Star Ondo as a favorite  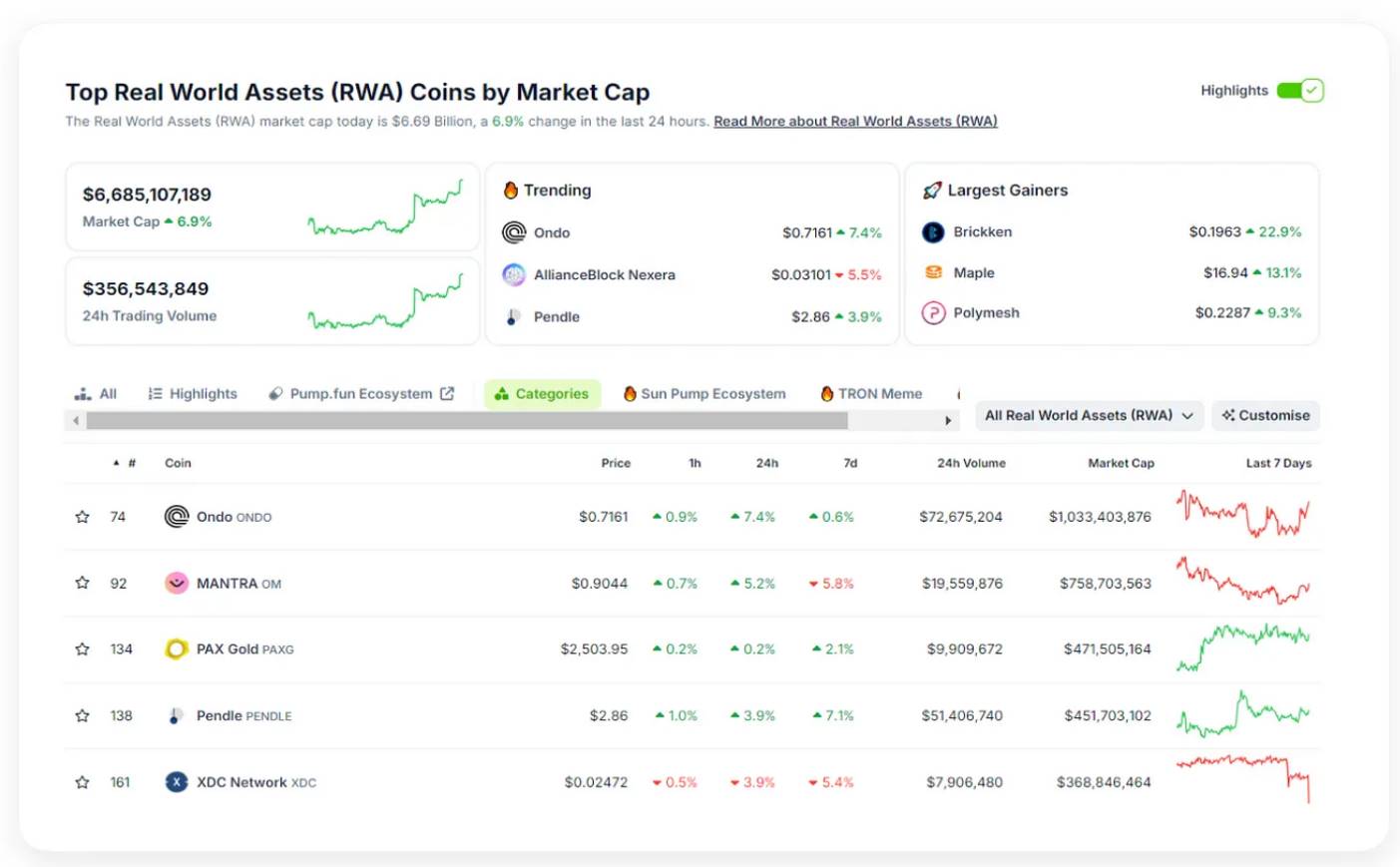(83, 517)
